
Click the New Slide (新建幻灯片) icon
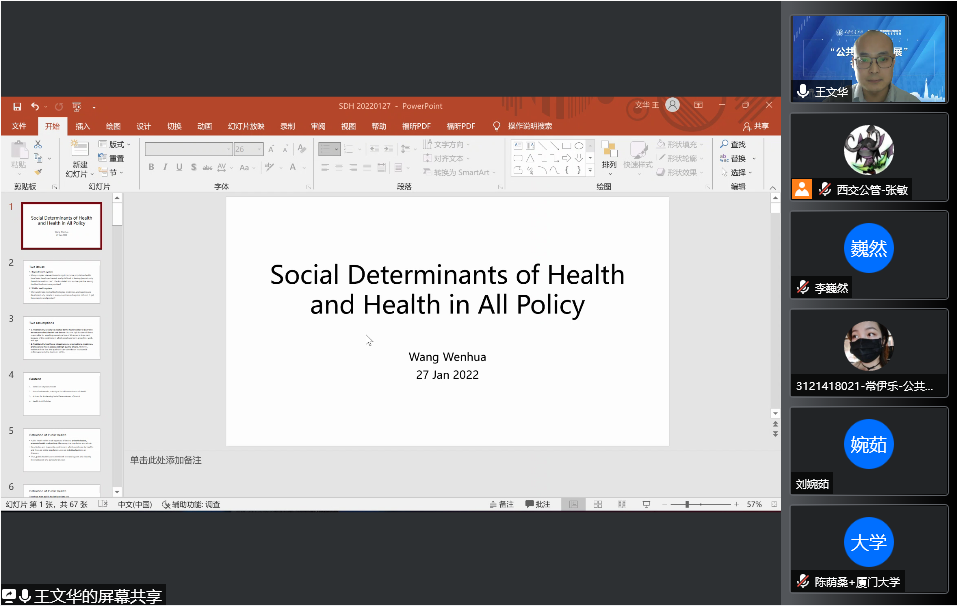tap(78, 153)
